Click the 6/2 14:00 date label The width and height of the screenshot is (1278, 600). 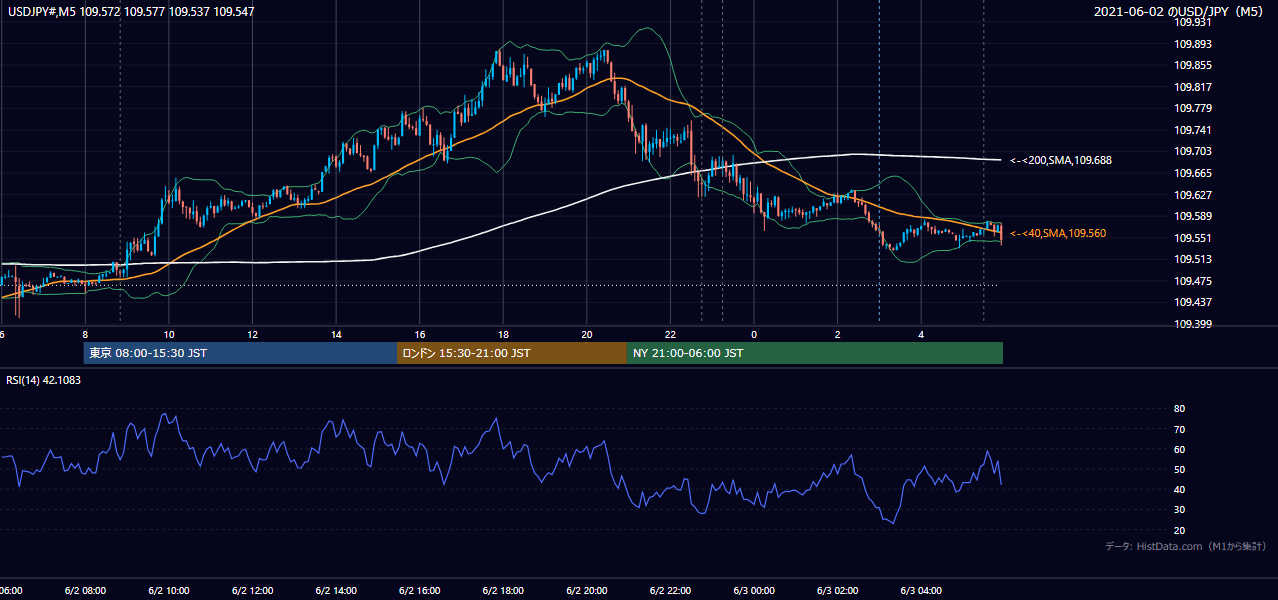(337, 590)
